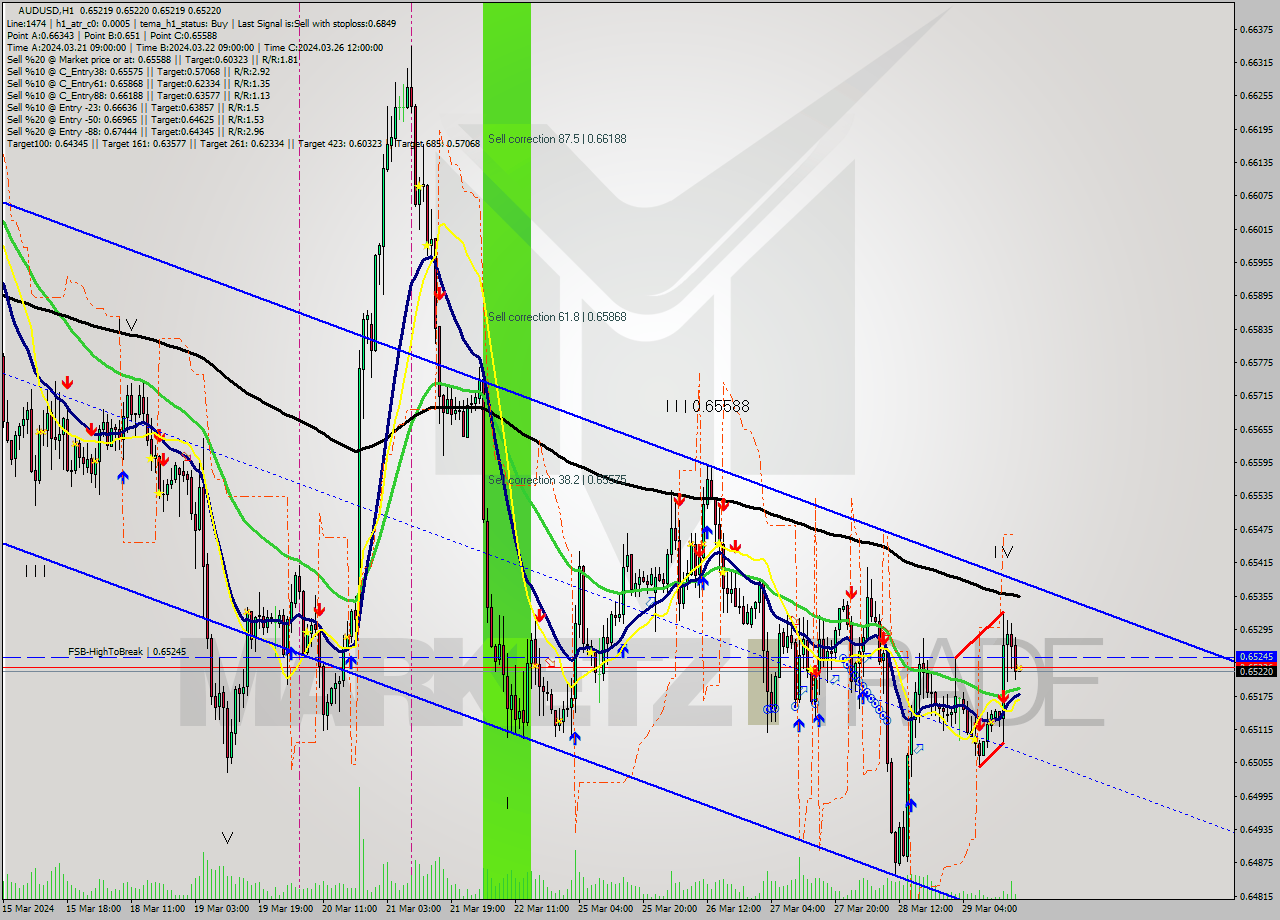Click the '18 Mar 11:00' time label
Image resolution: width=1280 pixels, height=920 pixels.
(x=158, y=909)
